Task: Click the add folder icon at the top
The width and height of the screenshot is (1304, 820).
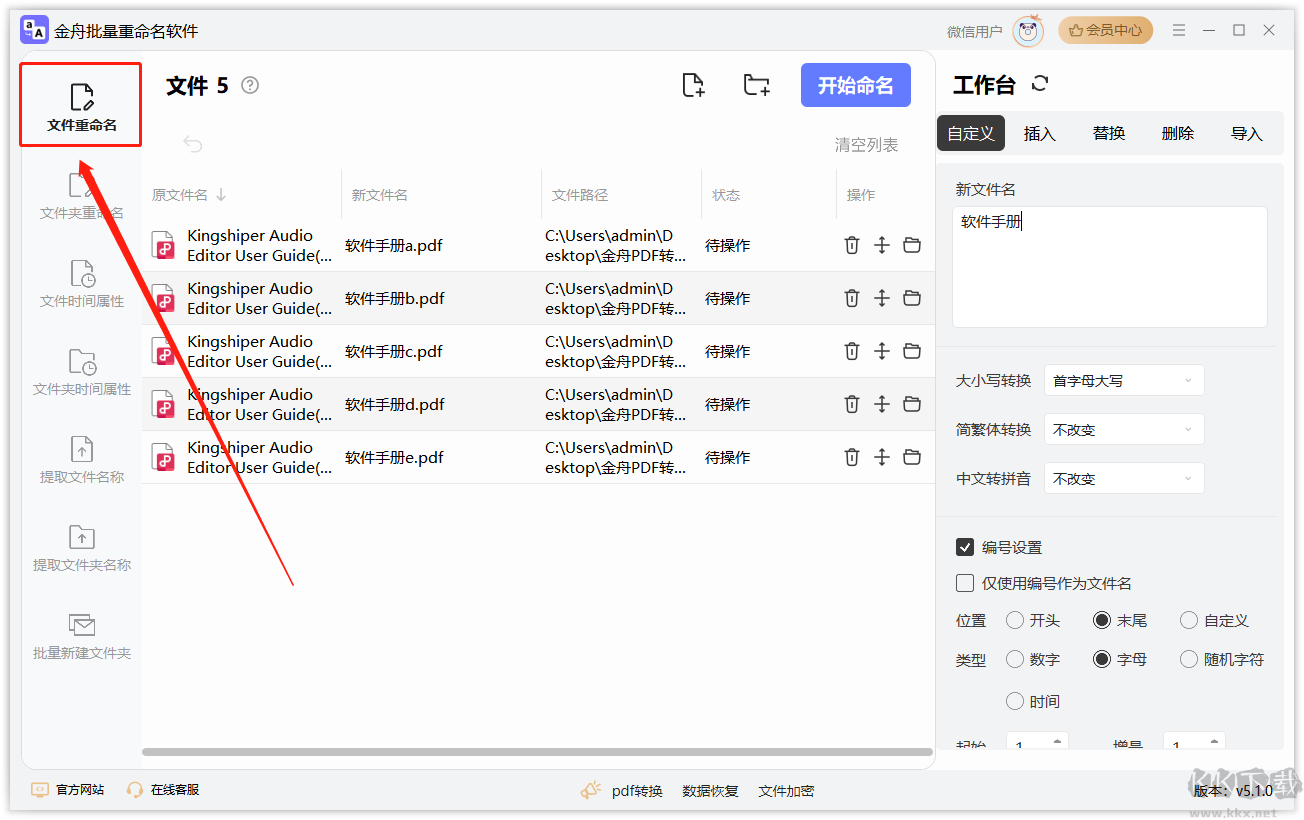Action: [756, 85]
